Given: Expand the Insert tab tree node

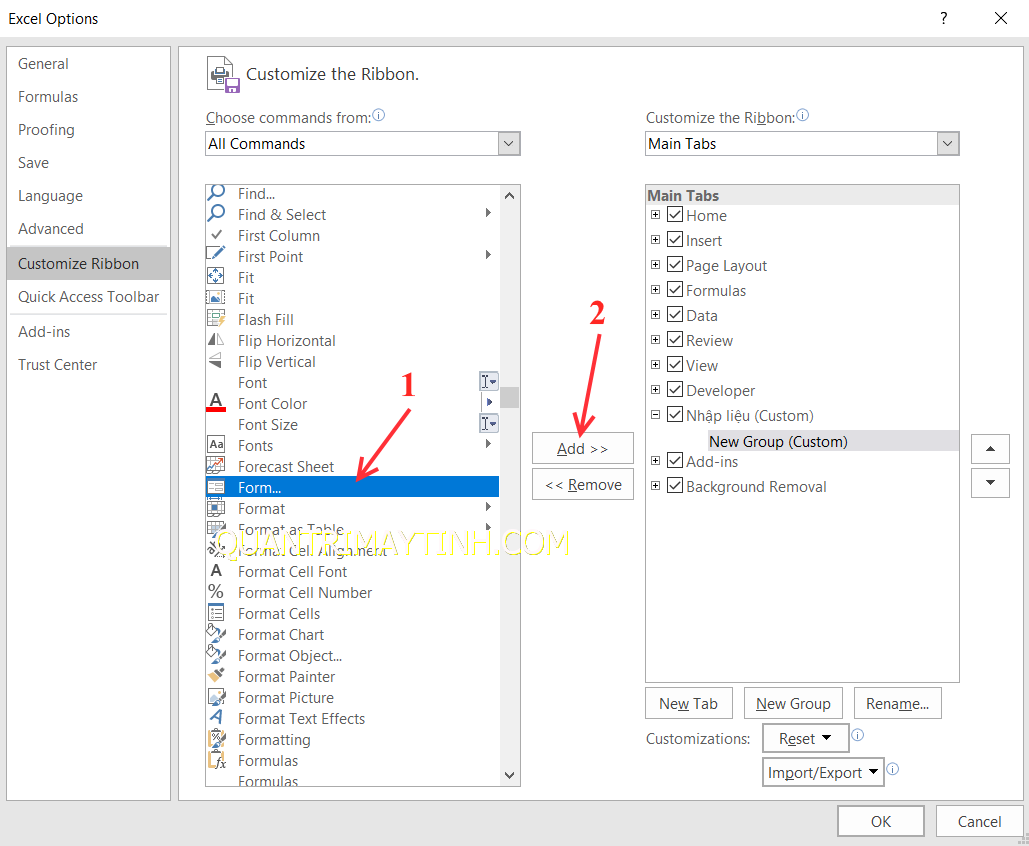Looking at the screenshot, I should (655, 240).
